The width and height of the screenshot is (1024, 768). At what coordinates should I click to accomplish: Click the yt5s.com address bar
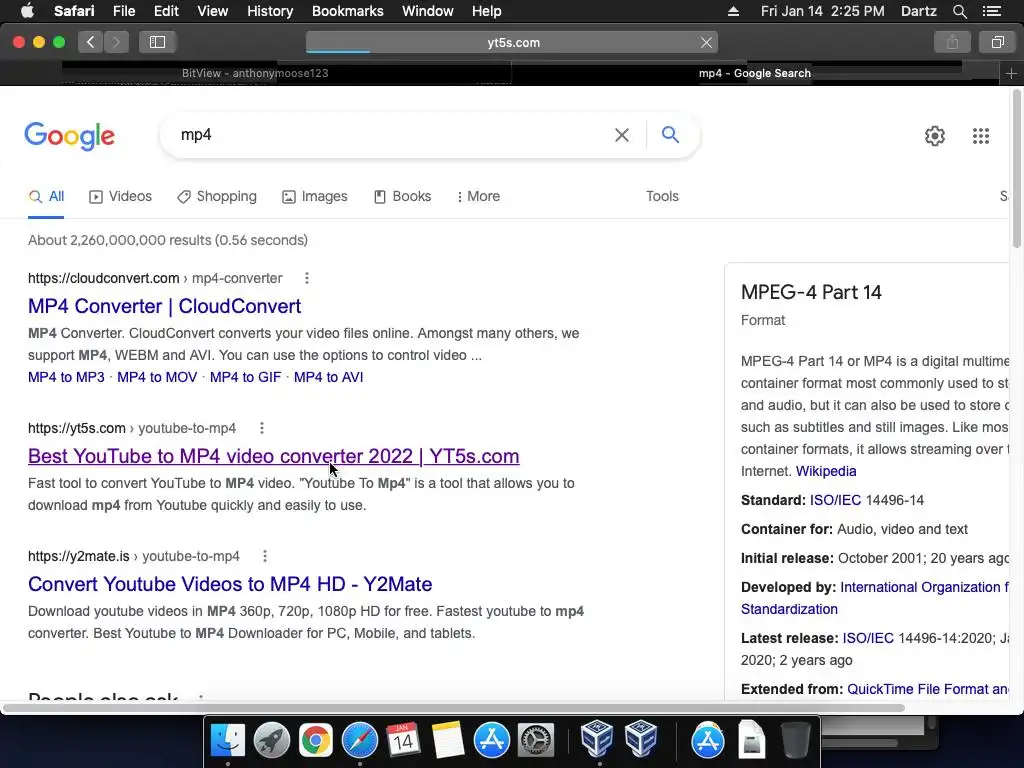point(512,42)
